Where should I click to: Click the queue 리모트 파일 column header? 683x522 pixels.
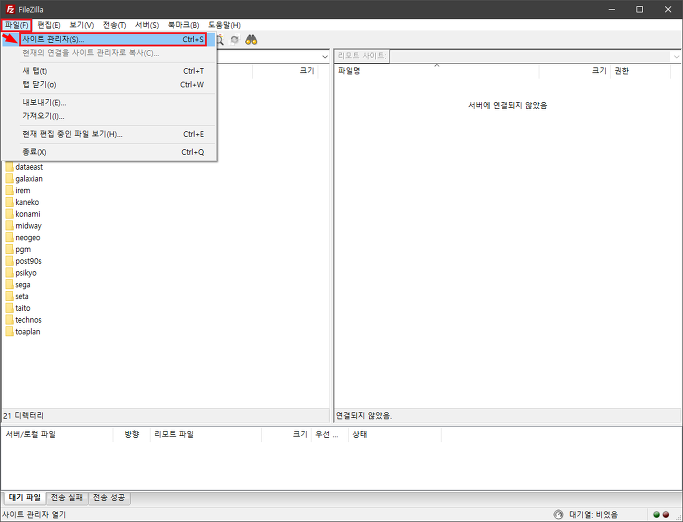tap(206, 434)
